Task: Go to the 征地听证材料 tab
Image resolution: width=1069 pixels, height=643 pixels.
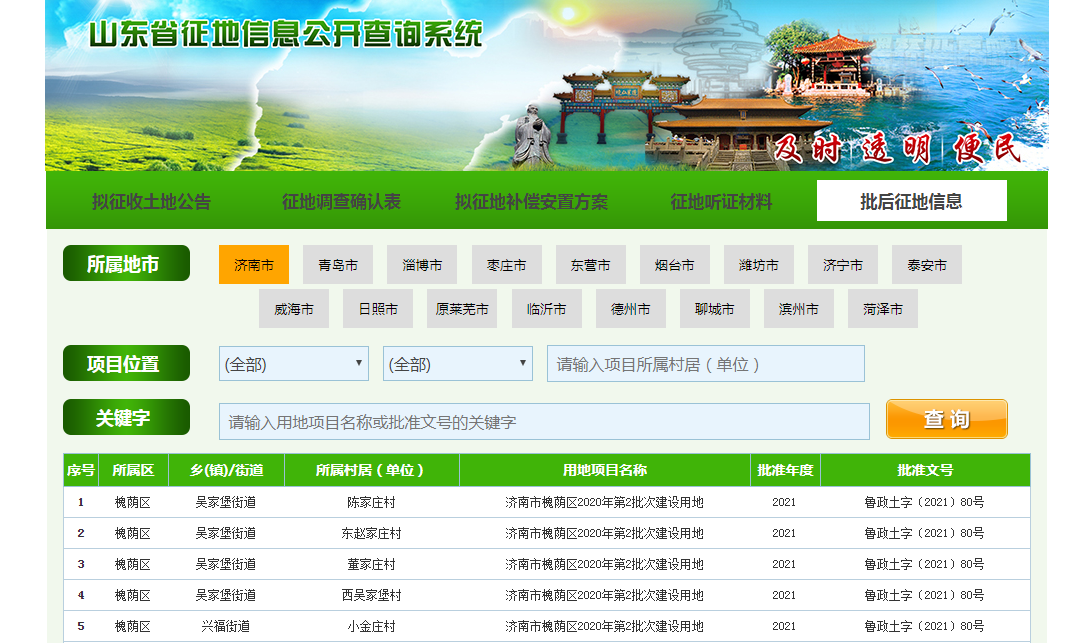Action: click(721, 201)
